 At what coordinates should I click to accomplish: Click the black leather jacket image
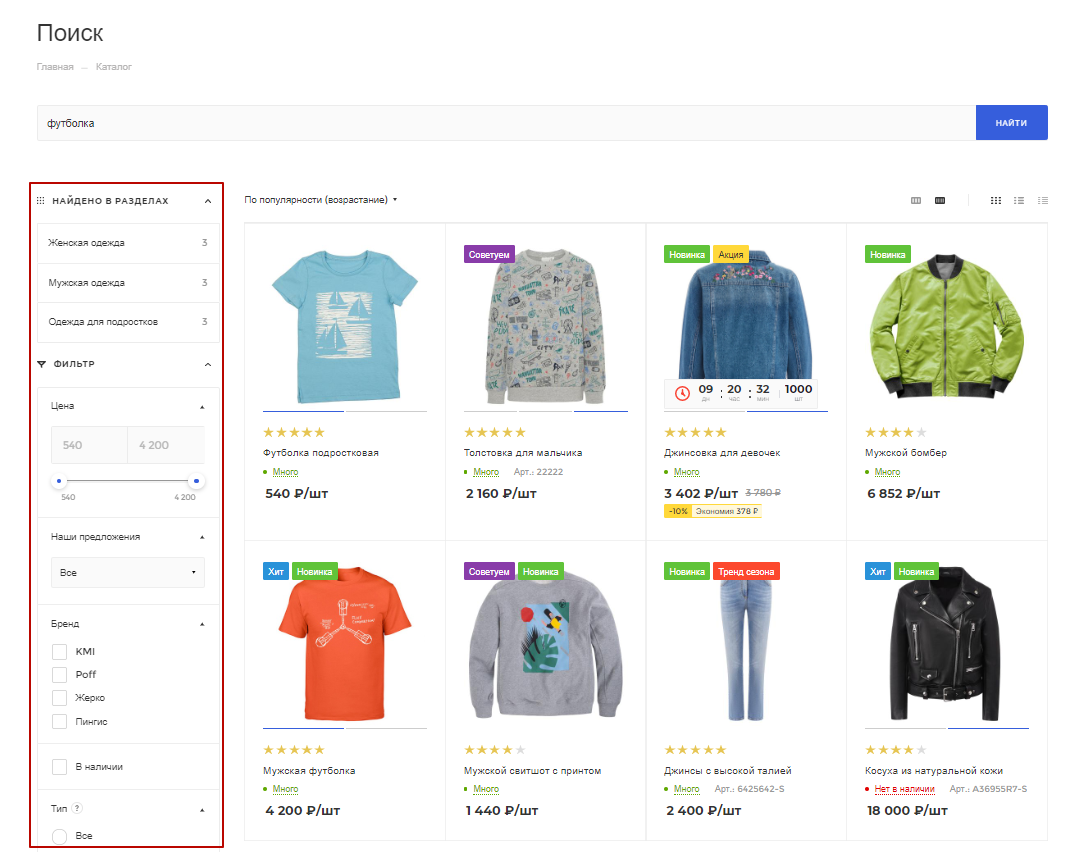946,643
